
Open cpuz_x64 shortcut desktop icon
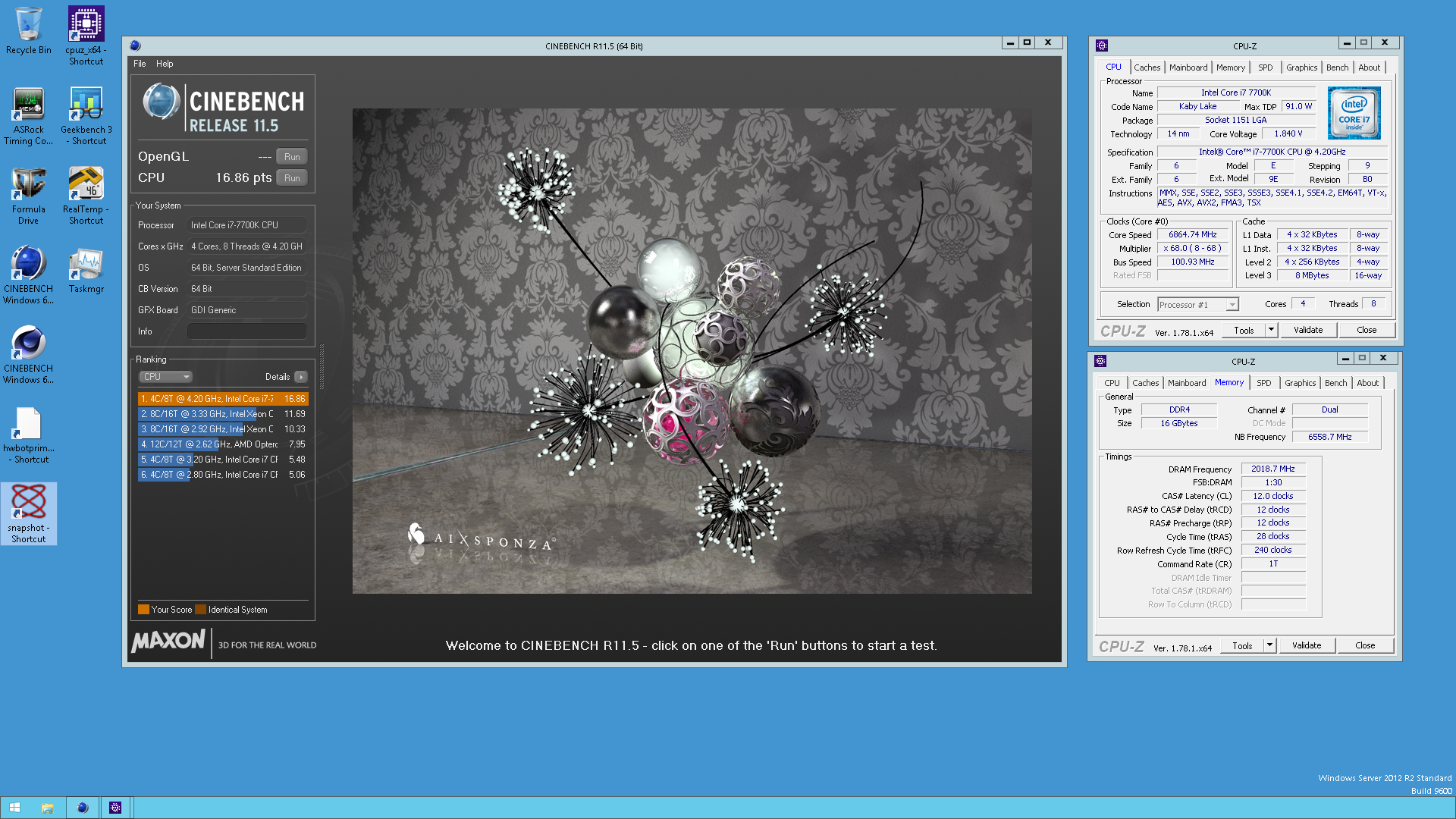86,36
